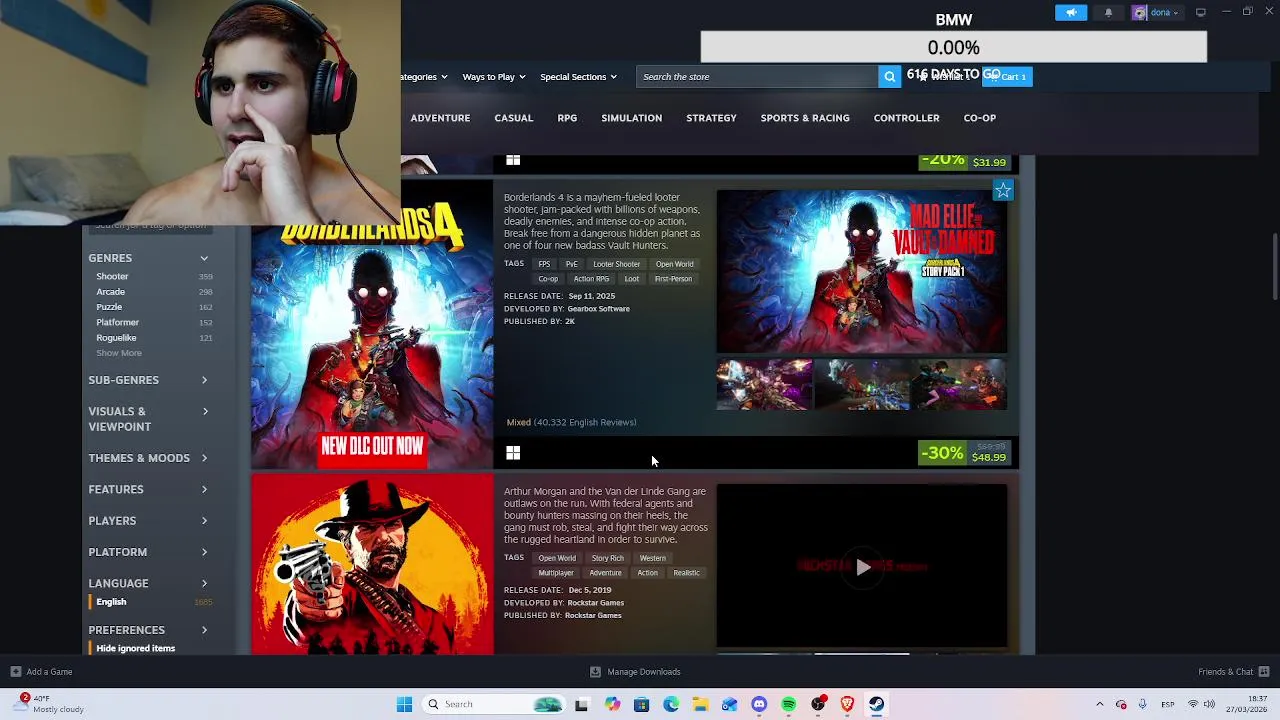Open the Special Sections dropdown
This screenshot has height=720, width=1280.
pos(578,77)
